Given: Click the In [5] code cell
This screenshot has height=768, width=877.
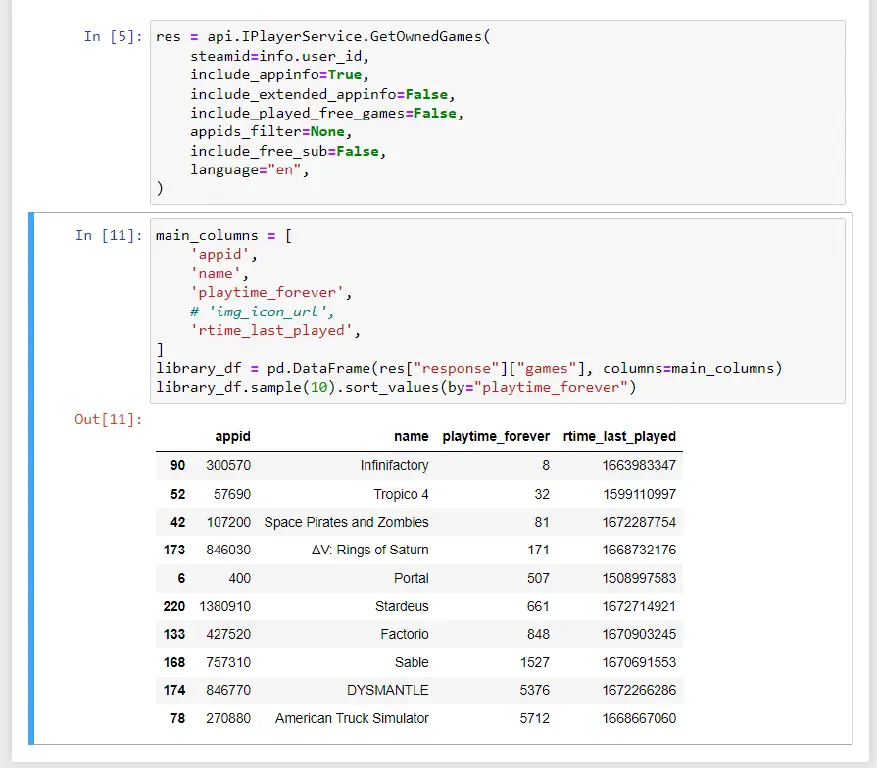Looking at the screenshot, I should (497, 112).
